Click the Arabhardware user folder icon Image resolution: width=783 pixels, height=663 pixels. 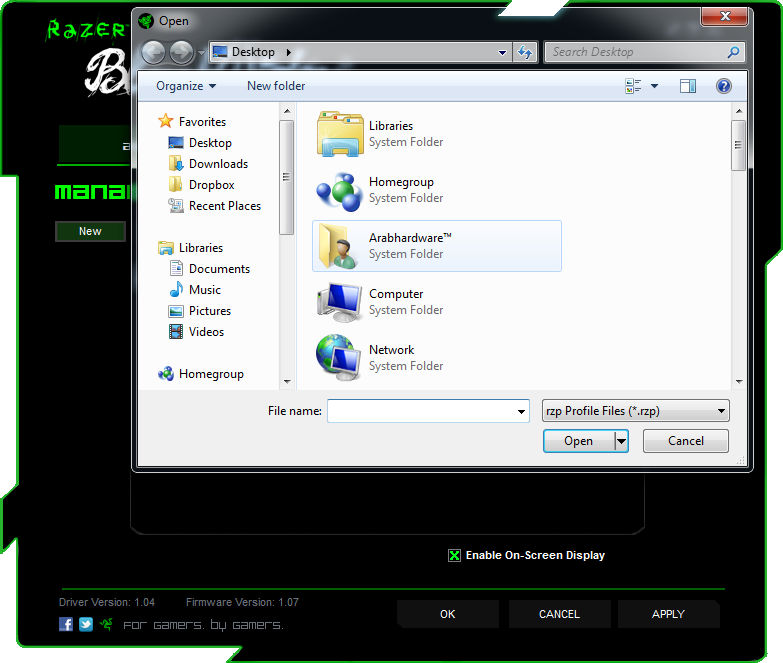(x=338, y=246)
